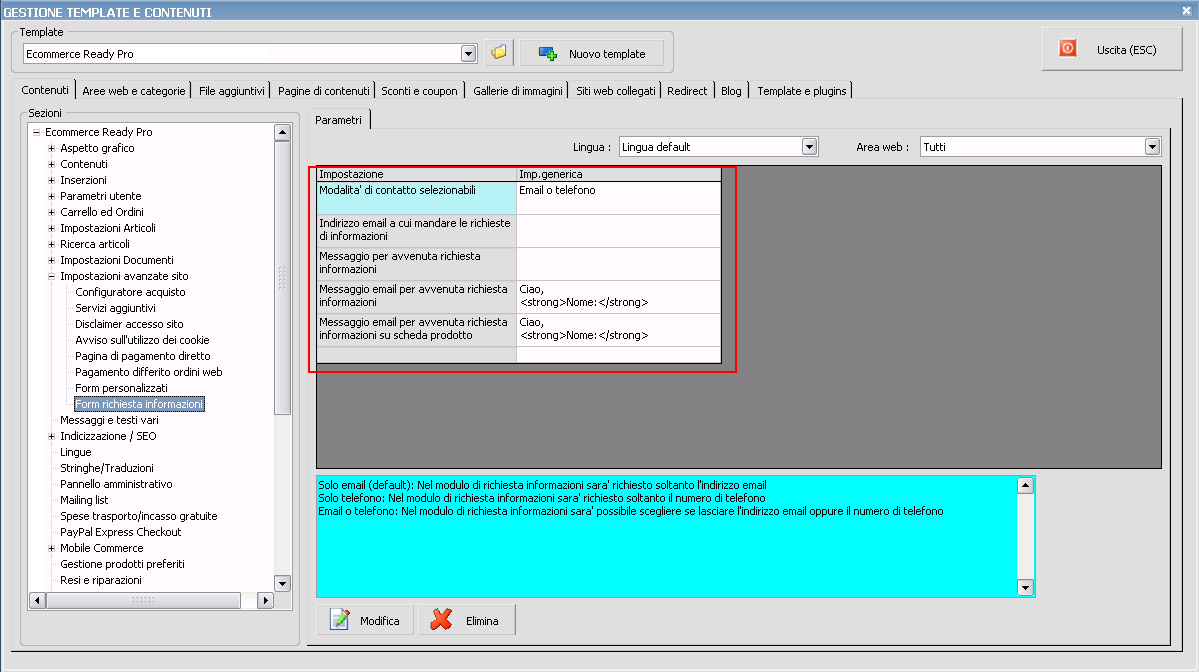Select Mailing list tree item
Image resolution: width=1199 pixels, height=672 pixels.
pos(84,501)
